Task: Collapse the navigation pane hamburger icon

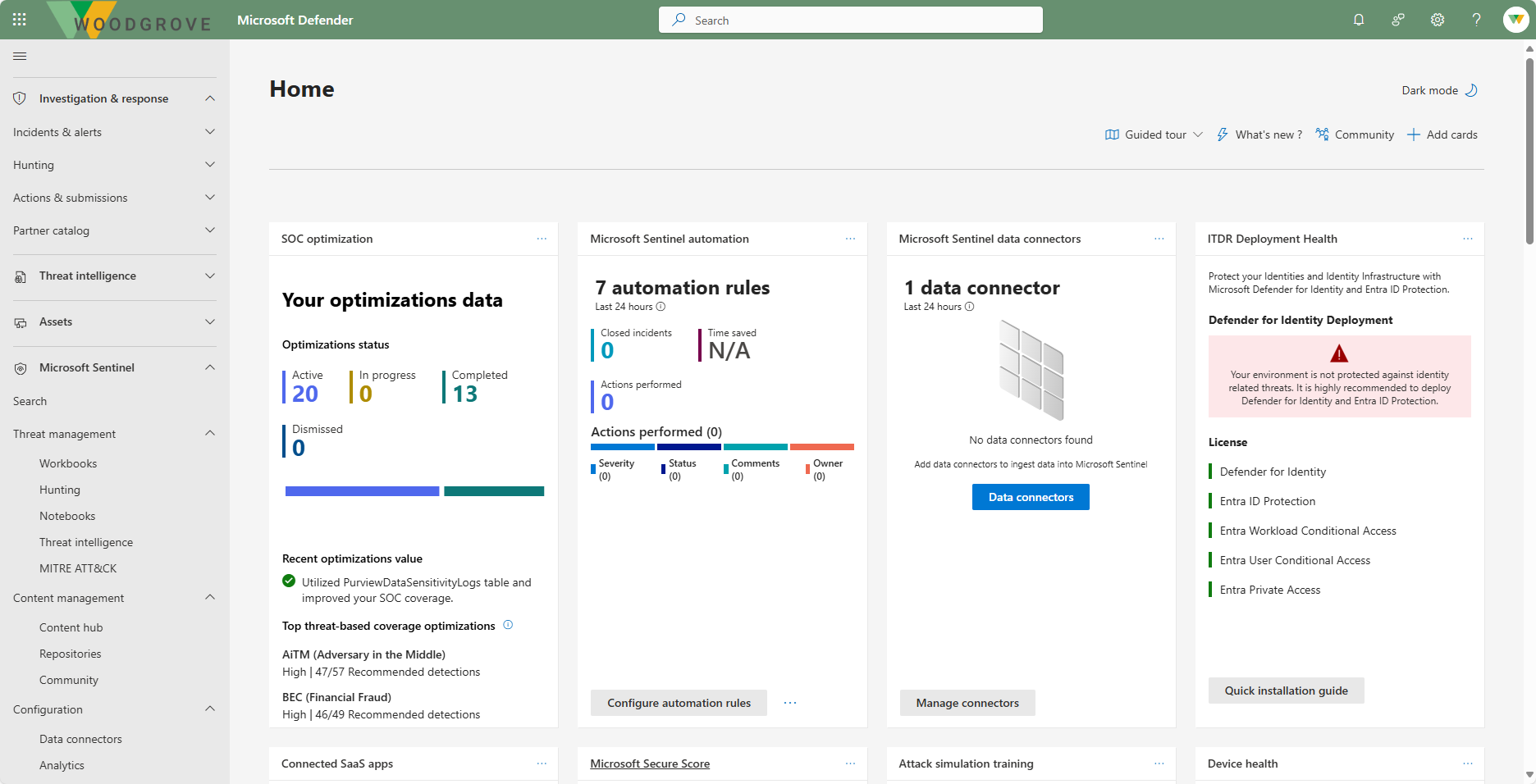Action: [20, 56]
